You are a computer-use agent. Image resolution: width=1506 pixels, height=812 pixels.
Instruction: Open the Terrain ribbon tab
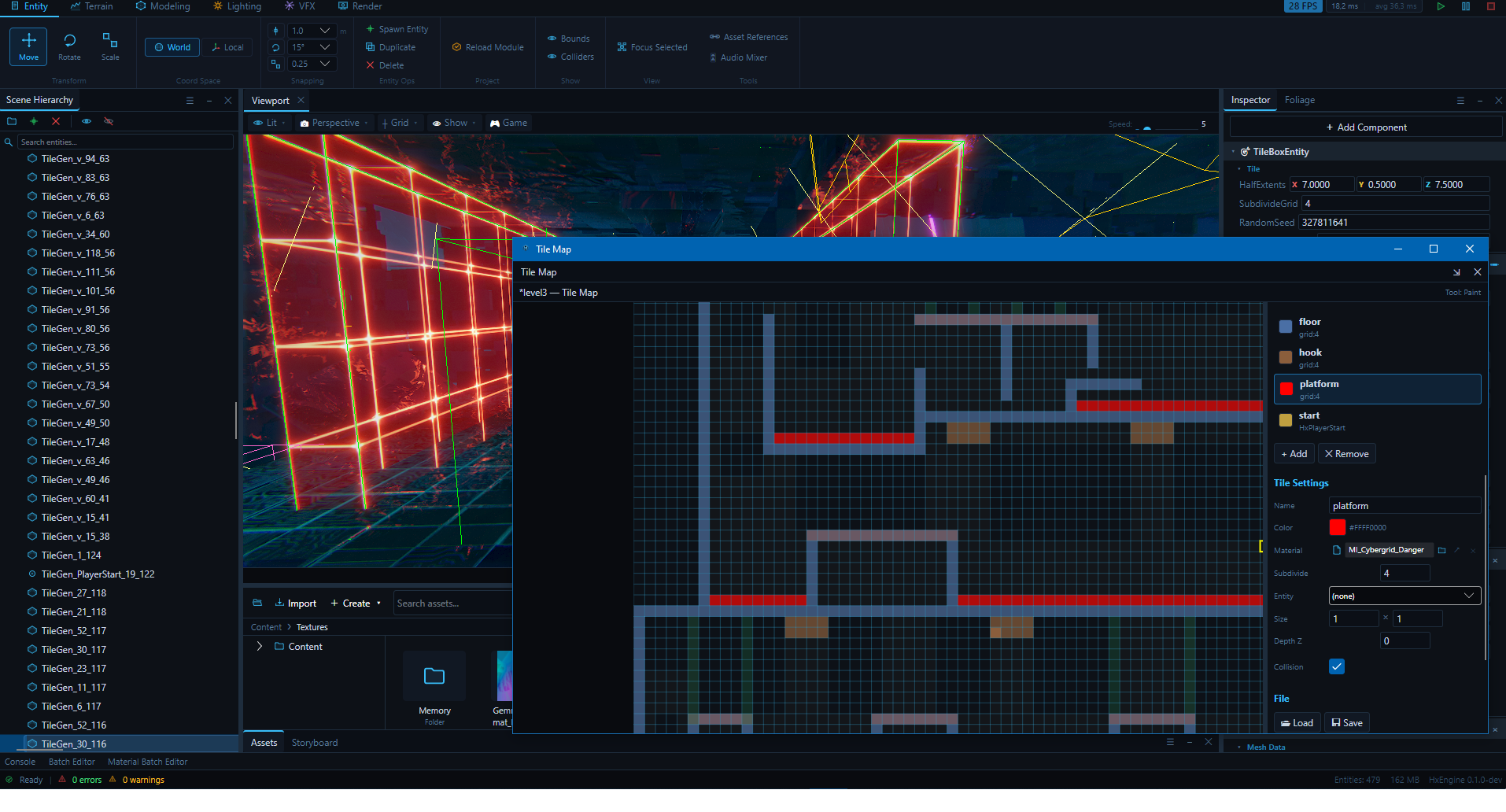(91, 6)
